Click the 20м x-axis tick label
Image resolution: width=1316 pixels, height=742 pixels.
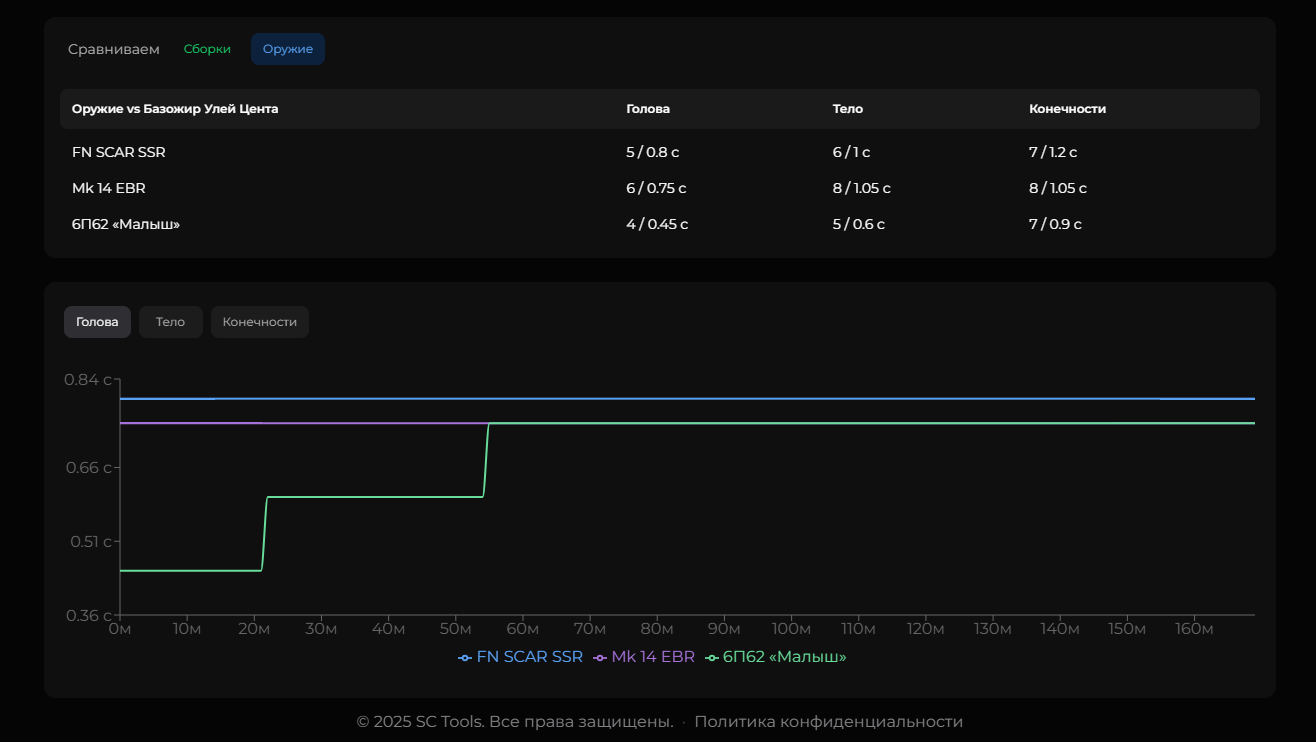[253, 629]
